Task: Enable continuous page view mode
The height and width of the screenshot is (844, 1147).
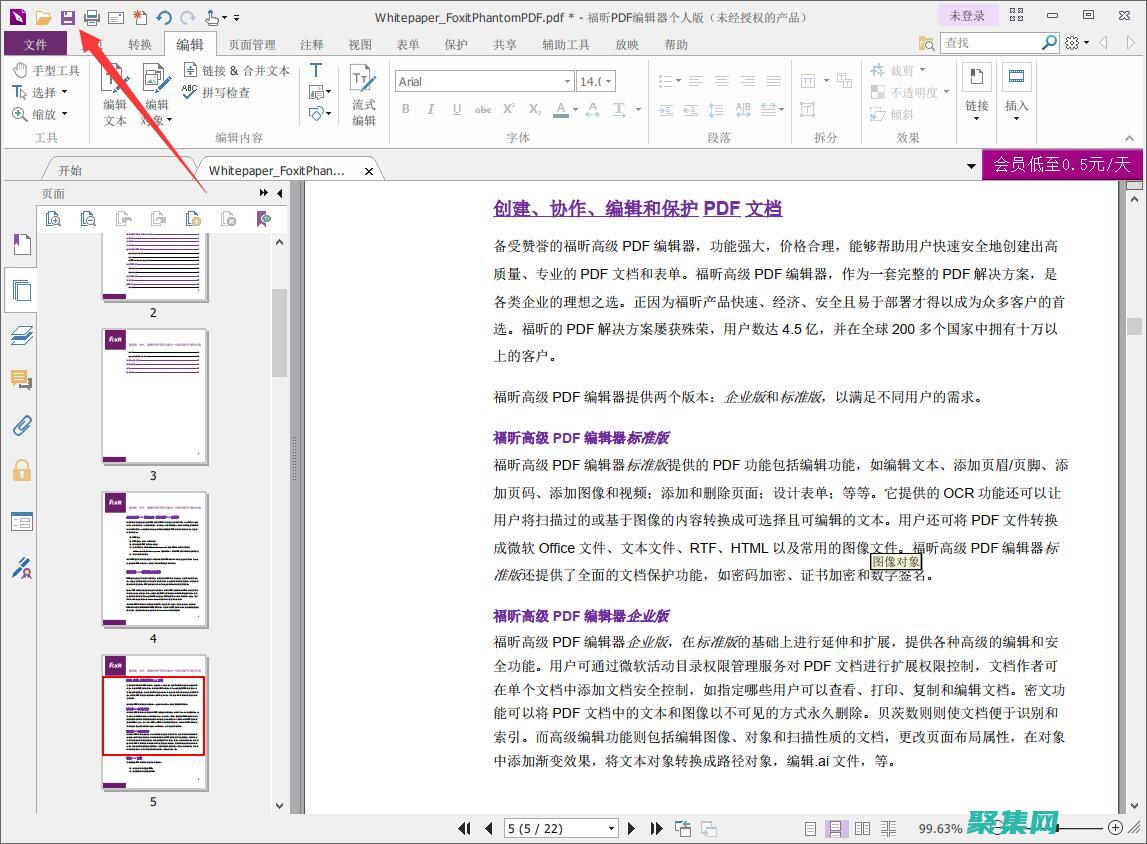Action: pyautogui.click(x=837, y=828)
